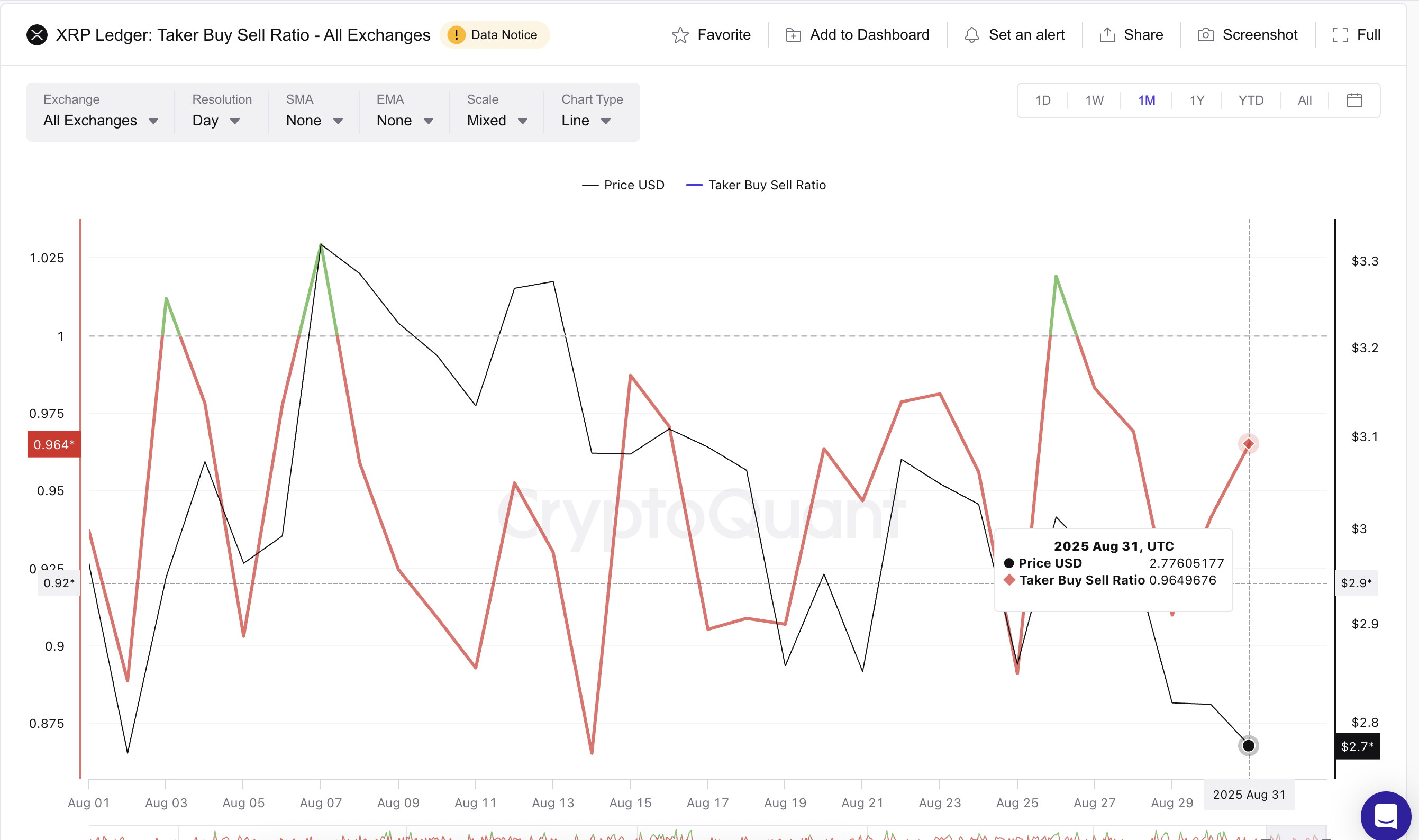Select the YTD time range tab
Screen dimensions: 1419x840
click(1251, 100)
